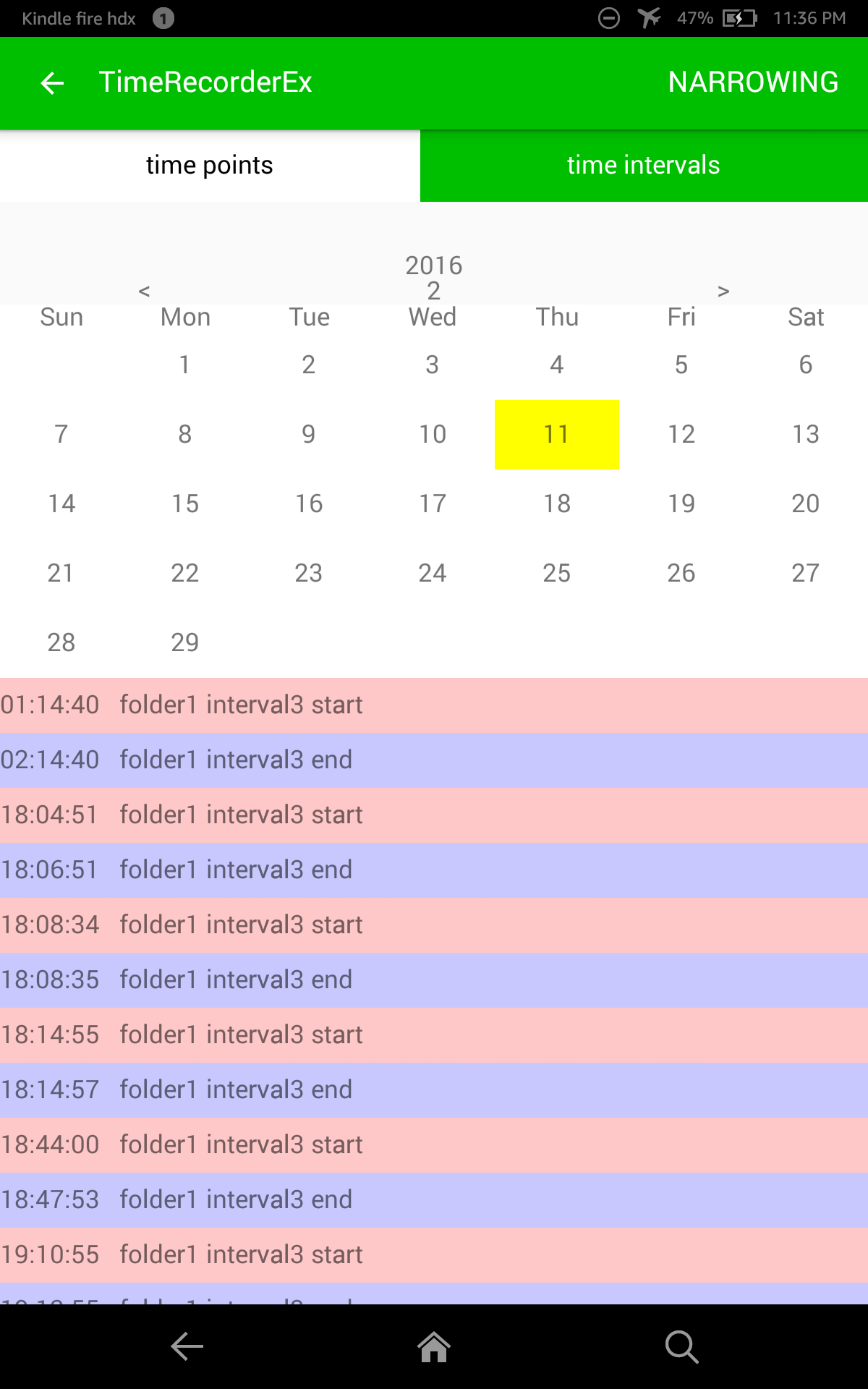Tap the back arrow in app header
Screen dimensions: 868x1389
click(52, 83)
